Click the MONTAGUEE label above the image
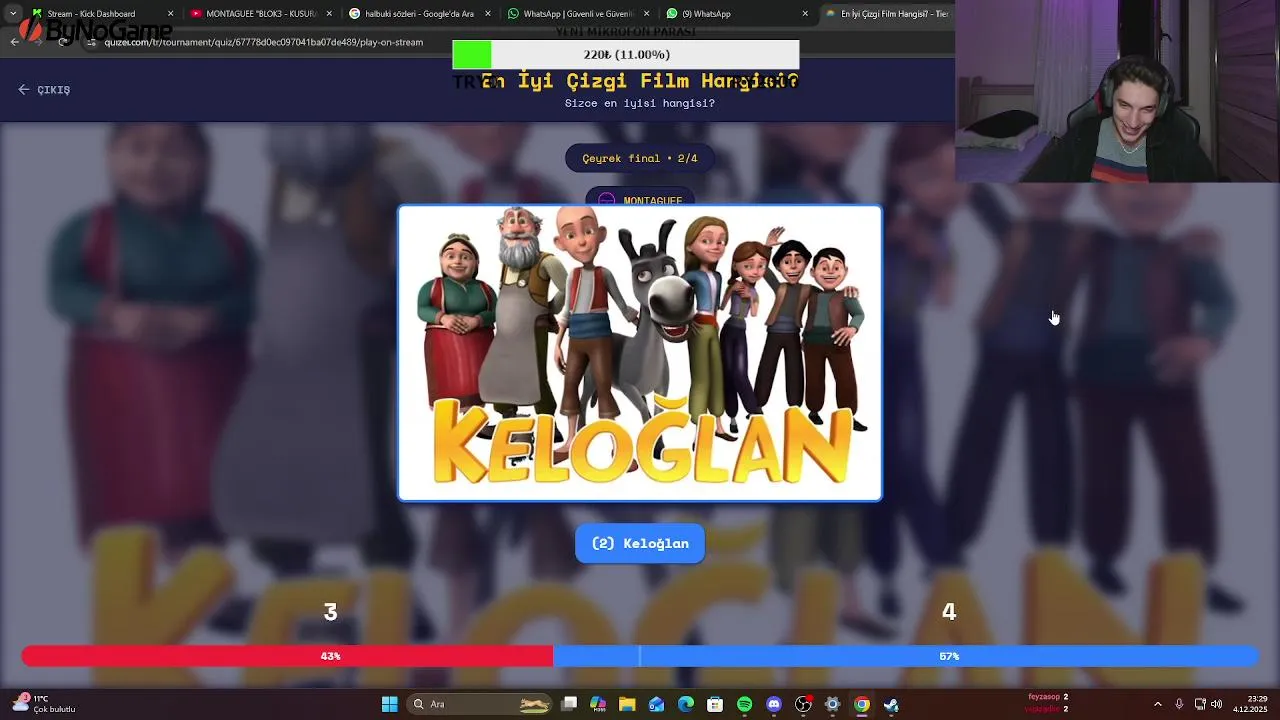 tap(640, 200)
